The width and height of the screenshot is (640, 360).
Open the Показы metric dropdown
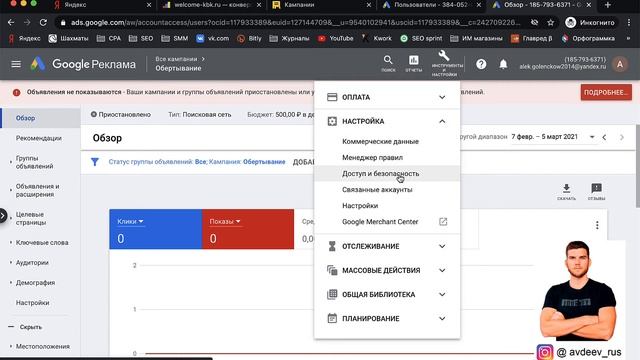pyautogui.click(x=225, y=221)
